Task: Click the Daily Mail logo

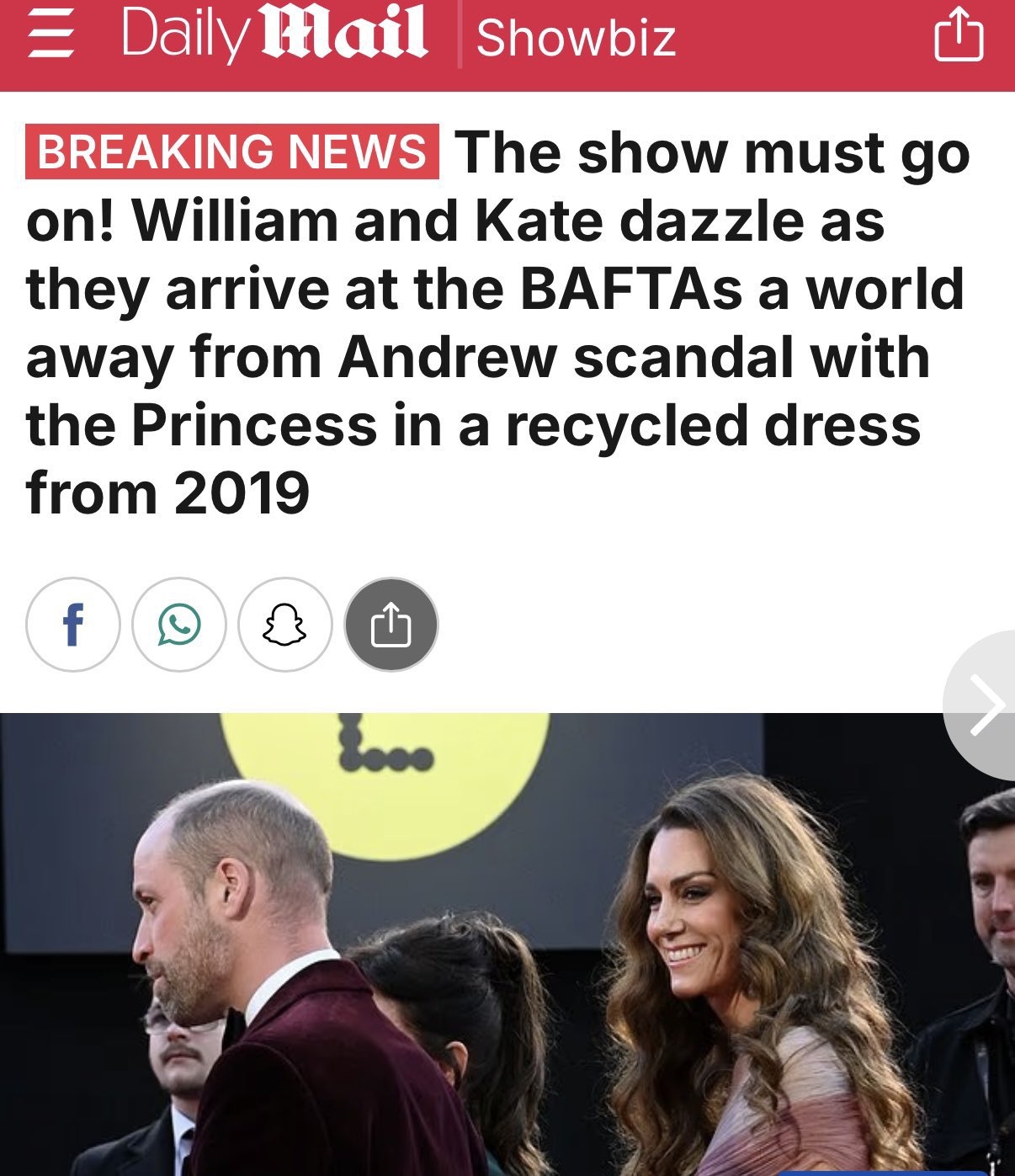Action: coord(274,36)
